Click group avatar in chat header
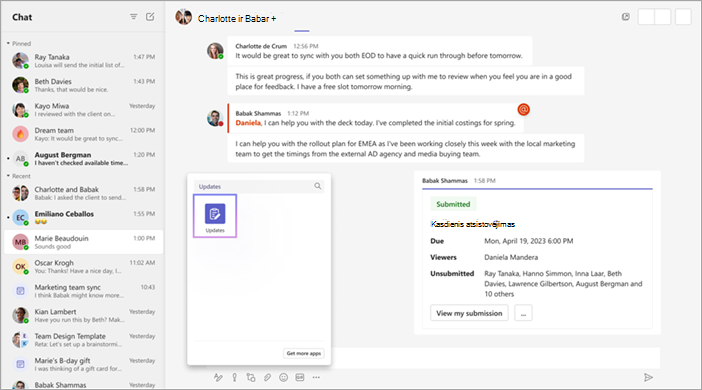The image size is (702, 390). (184, 17)
